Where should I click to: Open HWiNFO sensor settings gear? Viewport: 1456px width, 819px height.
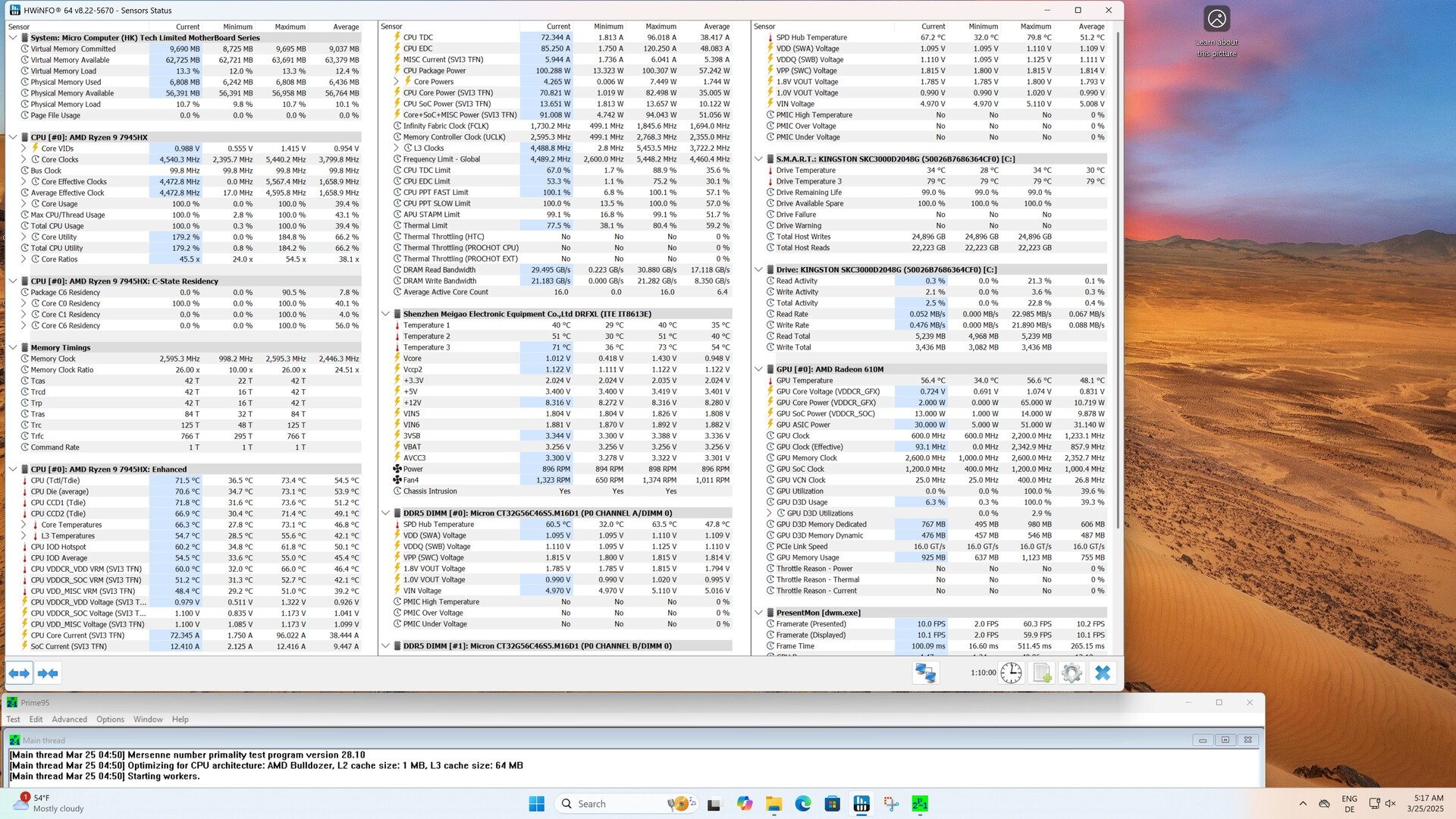pos(1072,673)
